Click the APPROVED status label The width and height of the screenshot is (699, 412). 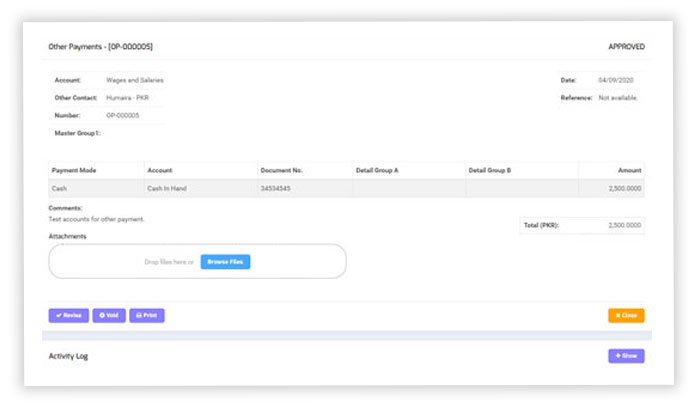[x=626, y=46]
